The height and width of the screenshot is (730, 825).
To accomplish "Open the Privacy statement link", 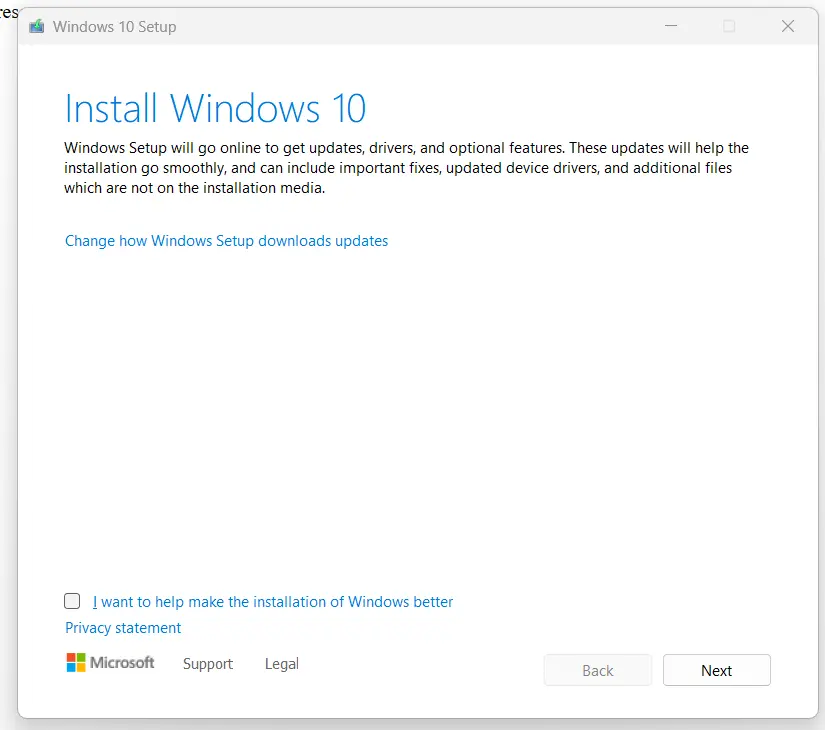I will click(x=123, y=628).
